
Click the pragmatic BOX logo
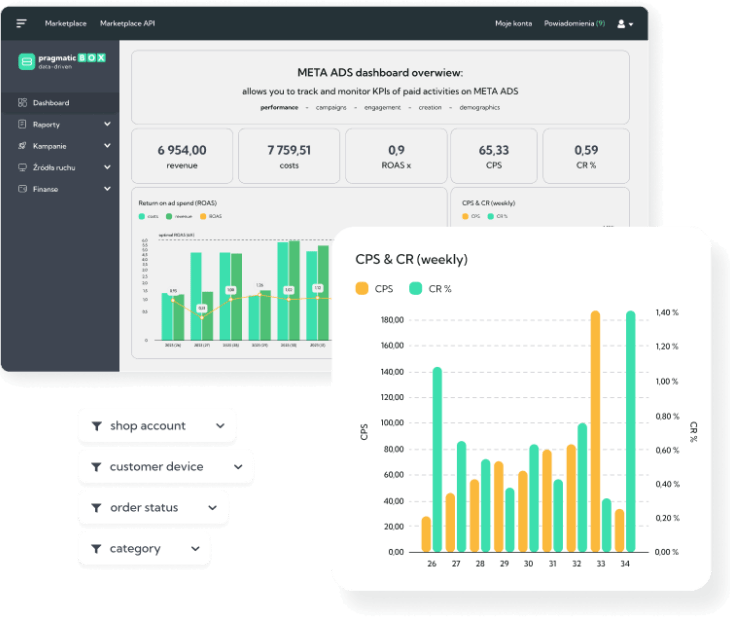(x=61, y=61)
